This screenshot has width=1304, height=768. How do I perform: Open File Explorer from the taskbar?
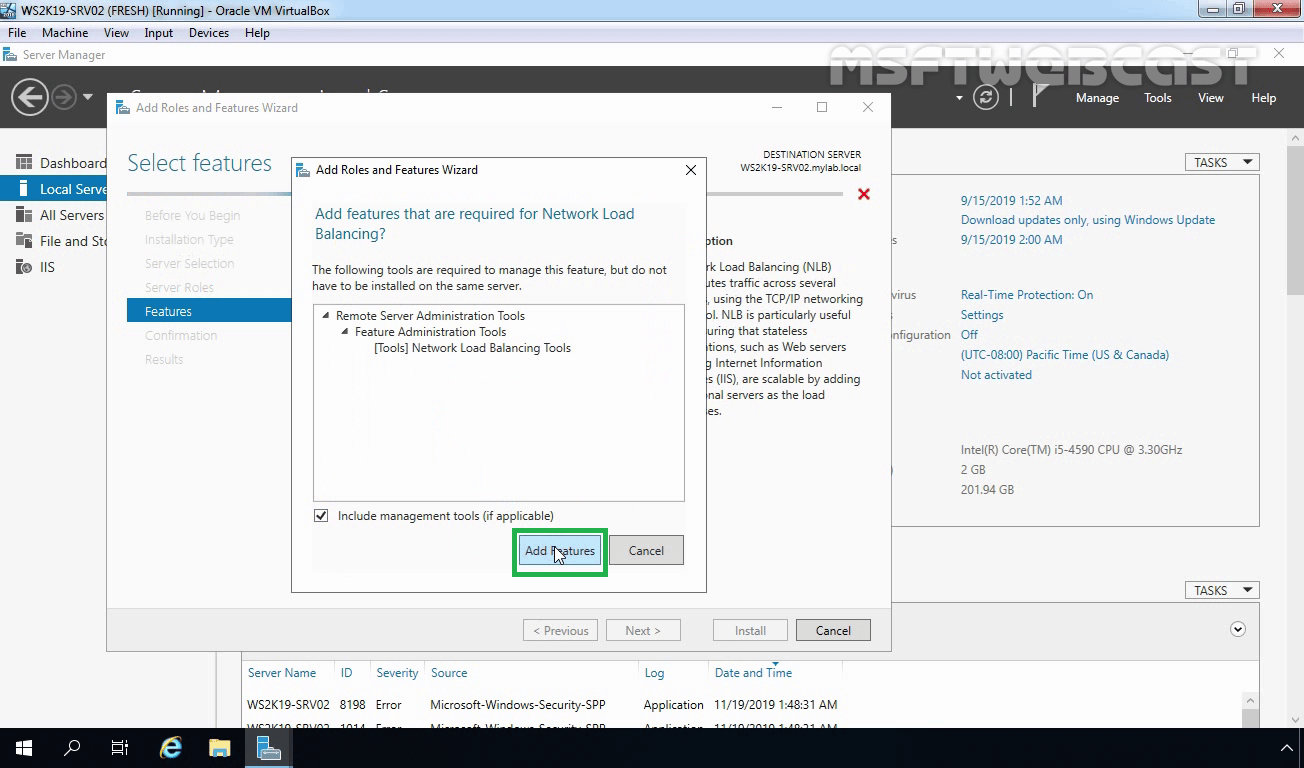(x=219, y=747)
